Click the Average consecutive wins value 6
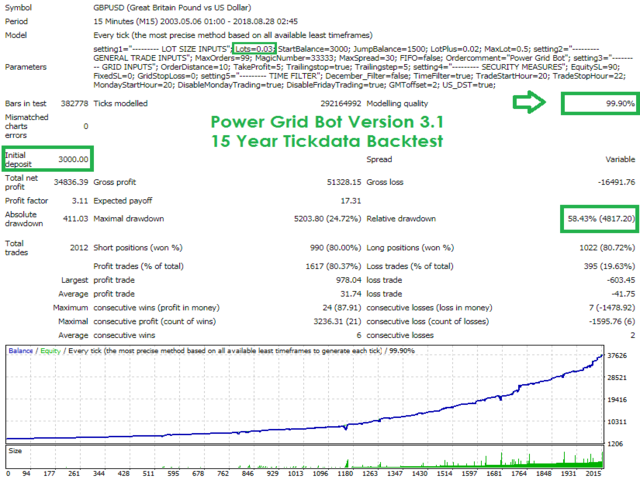This screenshot has width=640, height=480. [x=359, y=336]
